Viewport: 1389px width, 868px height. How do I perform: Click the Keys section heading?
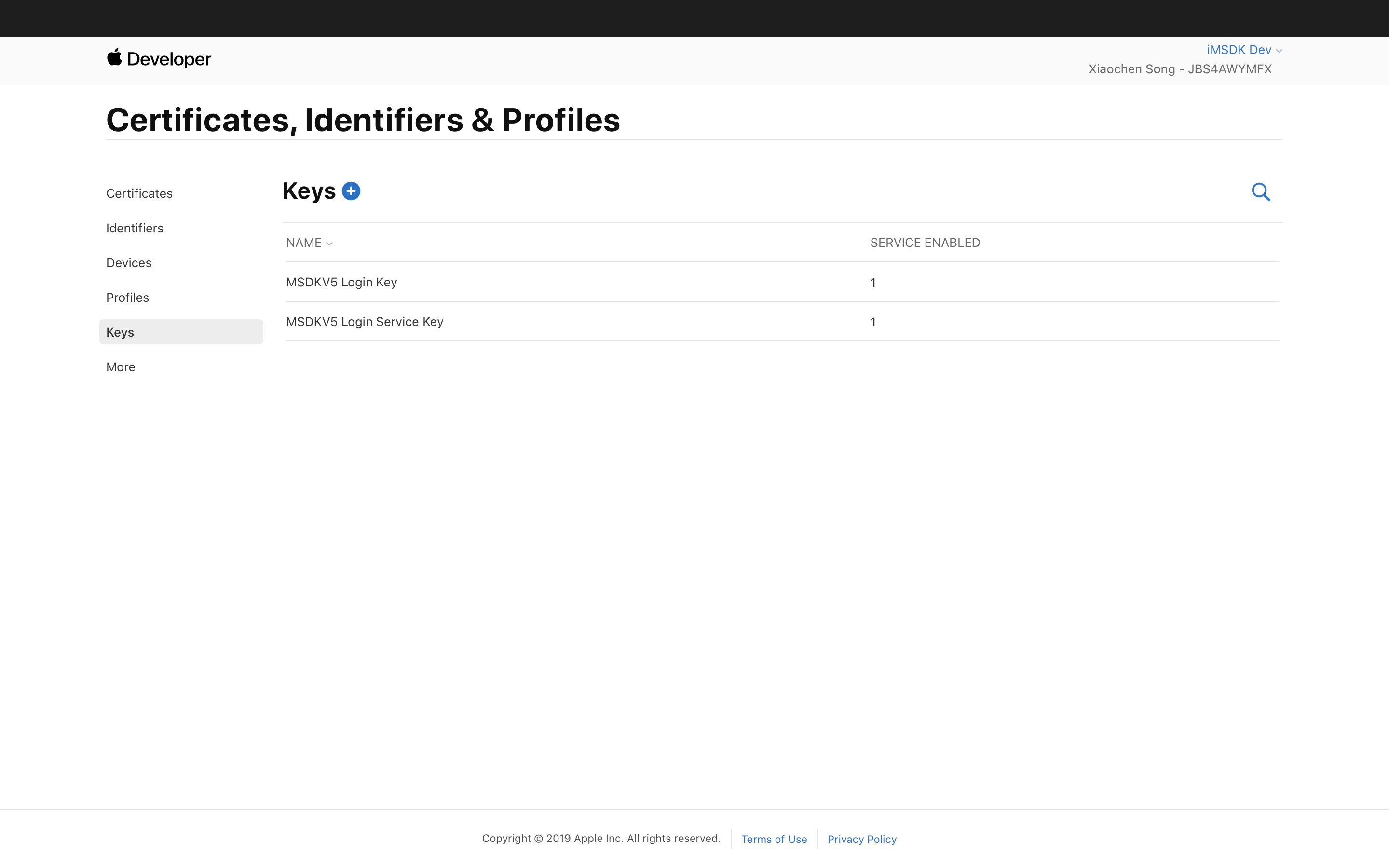[x=309, y=191]
